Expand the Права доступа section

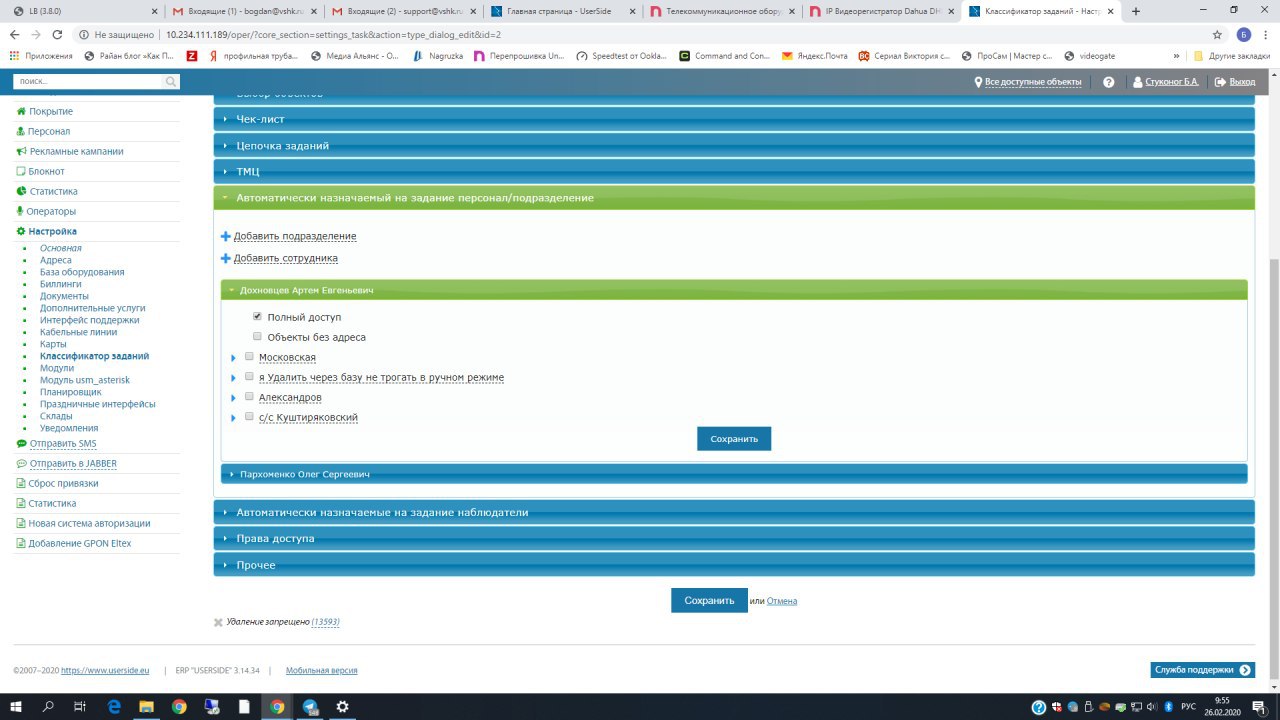[734, 538]
